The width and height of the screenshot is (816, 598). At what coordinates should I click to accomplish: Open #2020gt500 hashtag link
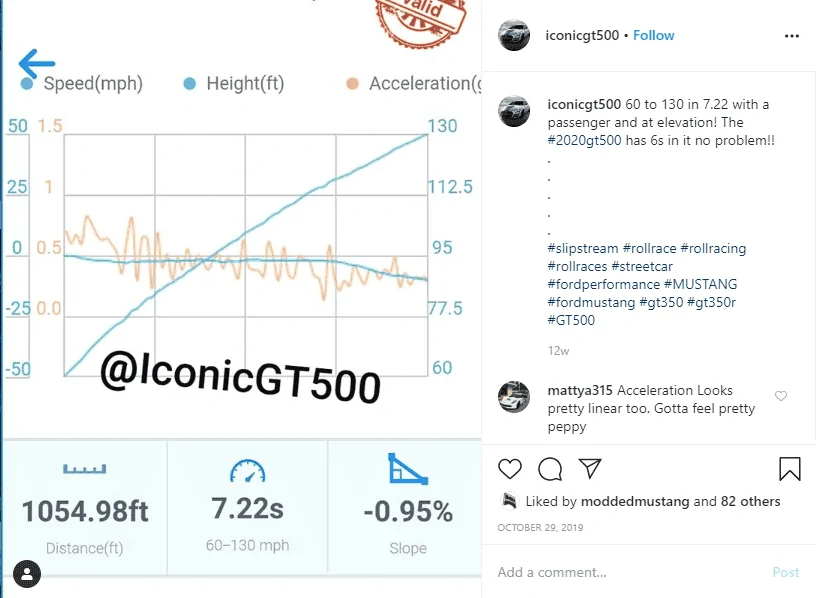point(584,141)
